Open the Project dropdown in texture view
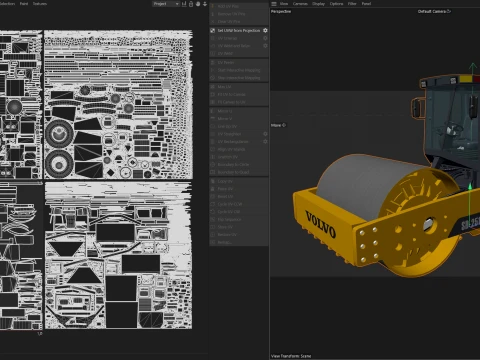Screen dimensions: 480x360 (x=166, y=4)
